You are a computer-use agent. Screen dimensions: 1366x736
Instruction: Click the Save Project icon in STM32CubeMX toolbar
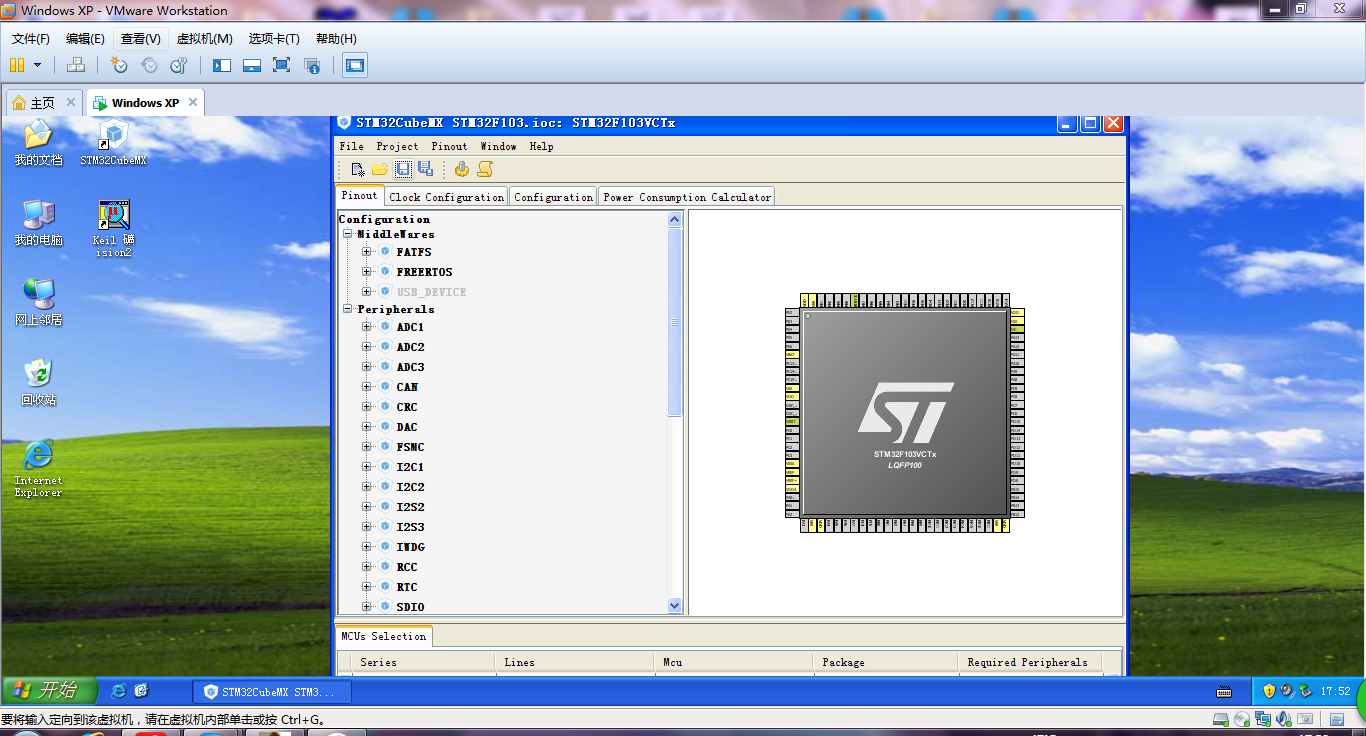(x=403, y=169)
